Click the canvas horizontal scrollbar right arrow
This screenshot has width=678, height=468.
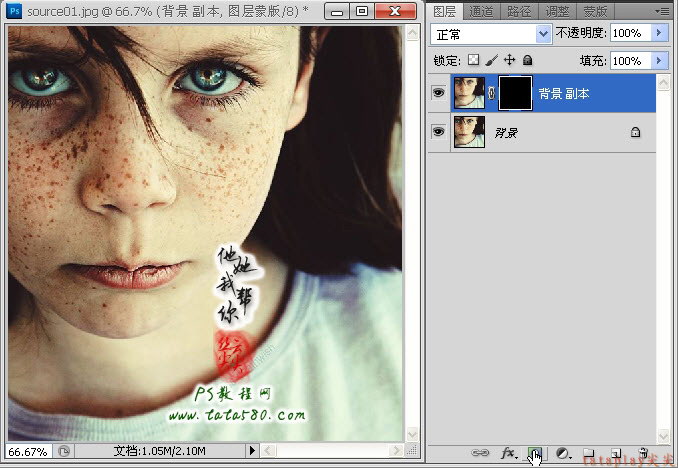pos(396,451)
